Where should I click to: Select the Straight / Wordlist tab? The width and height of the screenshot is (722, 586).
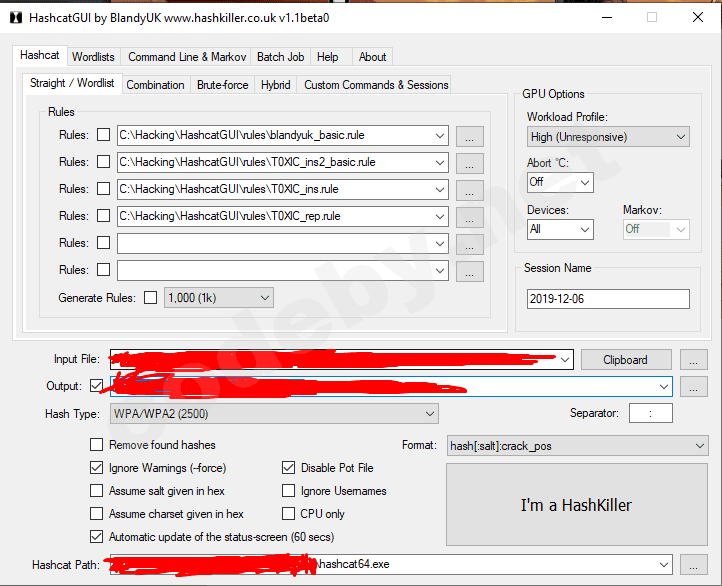point(72,83)
